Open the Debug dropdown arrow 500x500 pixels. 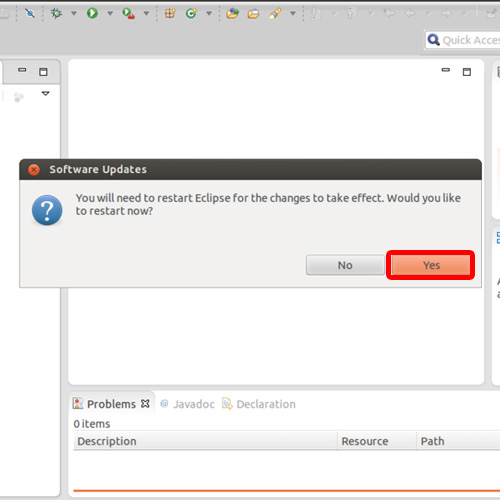74,13
